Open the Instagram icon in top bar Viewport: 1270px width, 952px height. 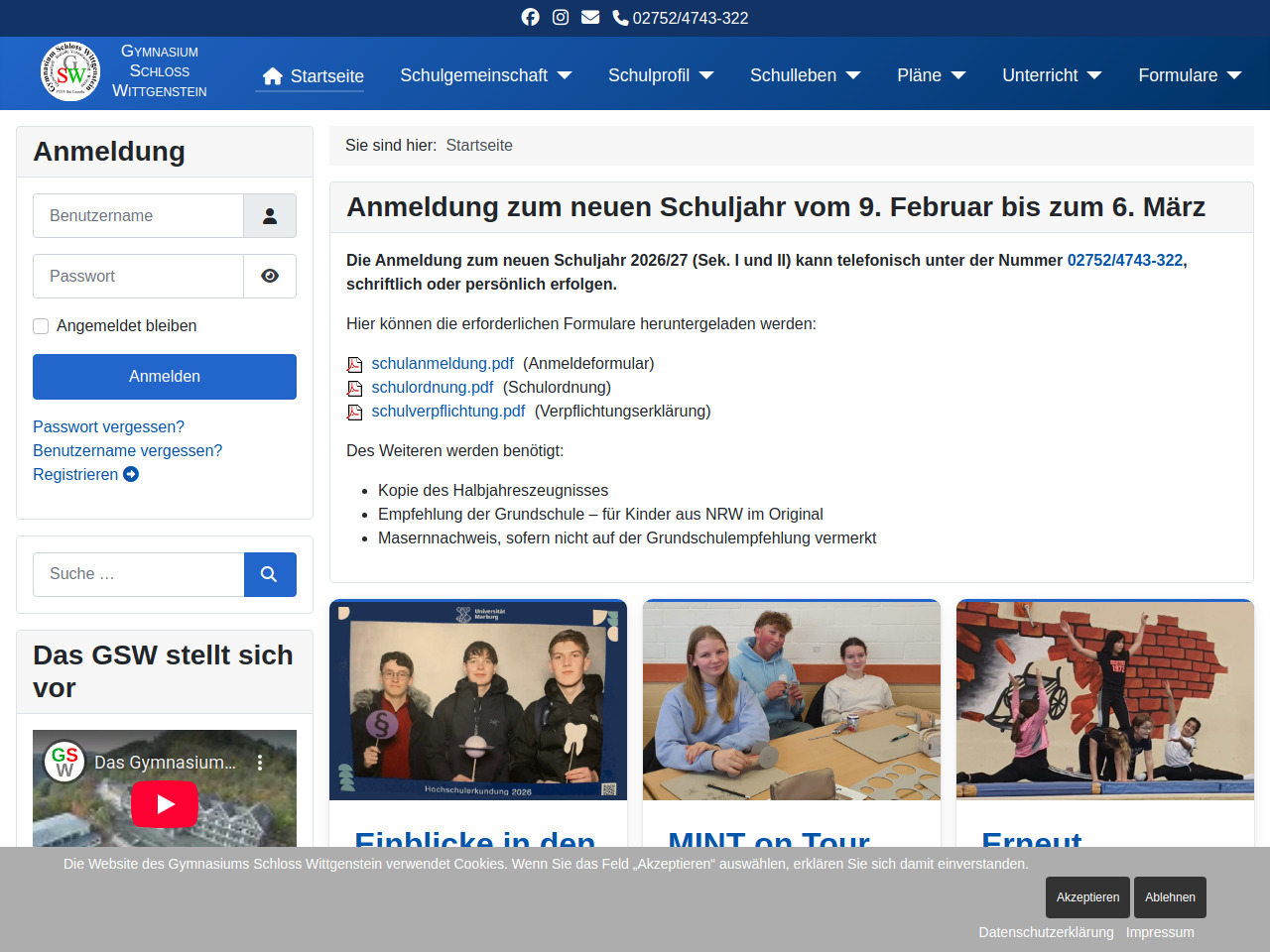pos(561,17)
